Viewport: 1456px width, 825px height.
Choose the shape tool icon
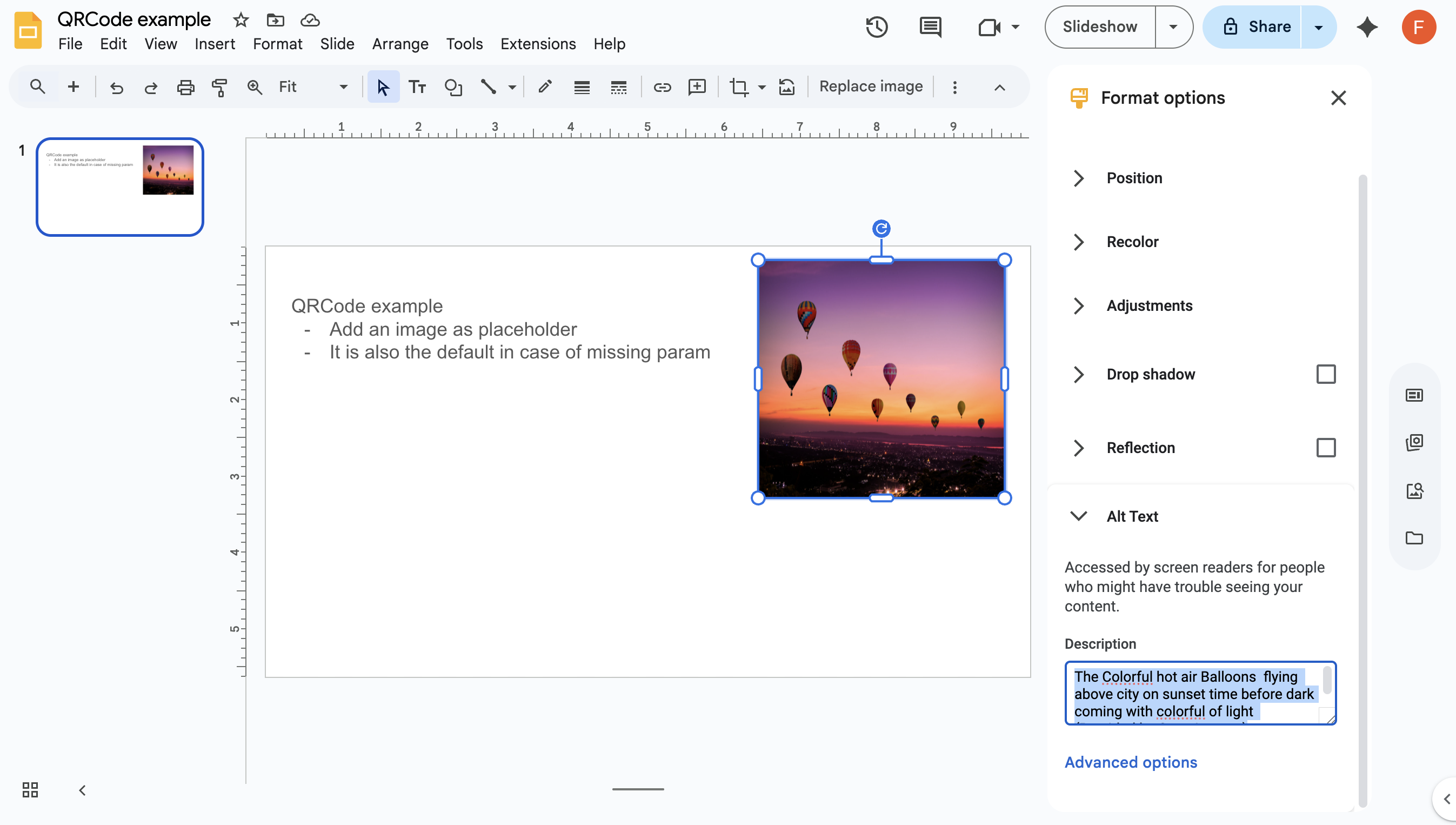coord(453,87)
